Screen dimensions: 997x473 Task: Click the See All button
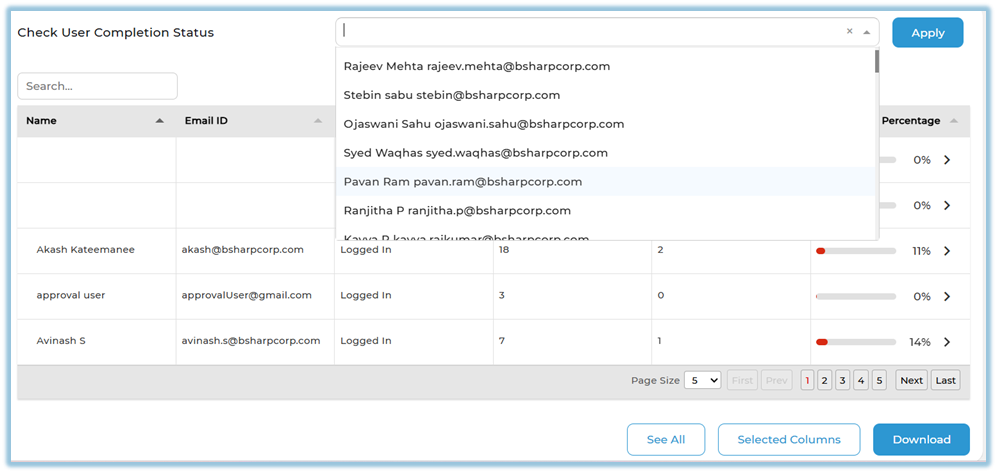click(665, 440)
